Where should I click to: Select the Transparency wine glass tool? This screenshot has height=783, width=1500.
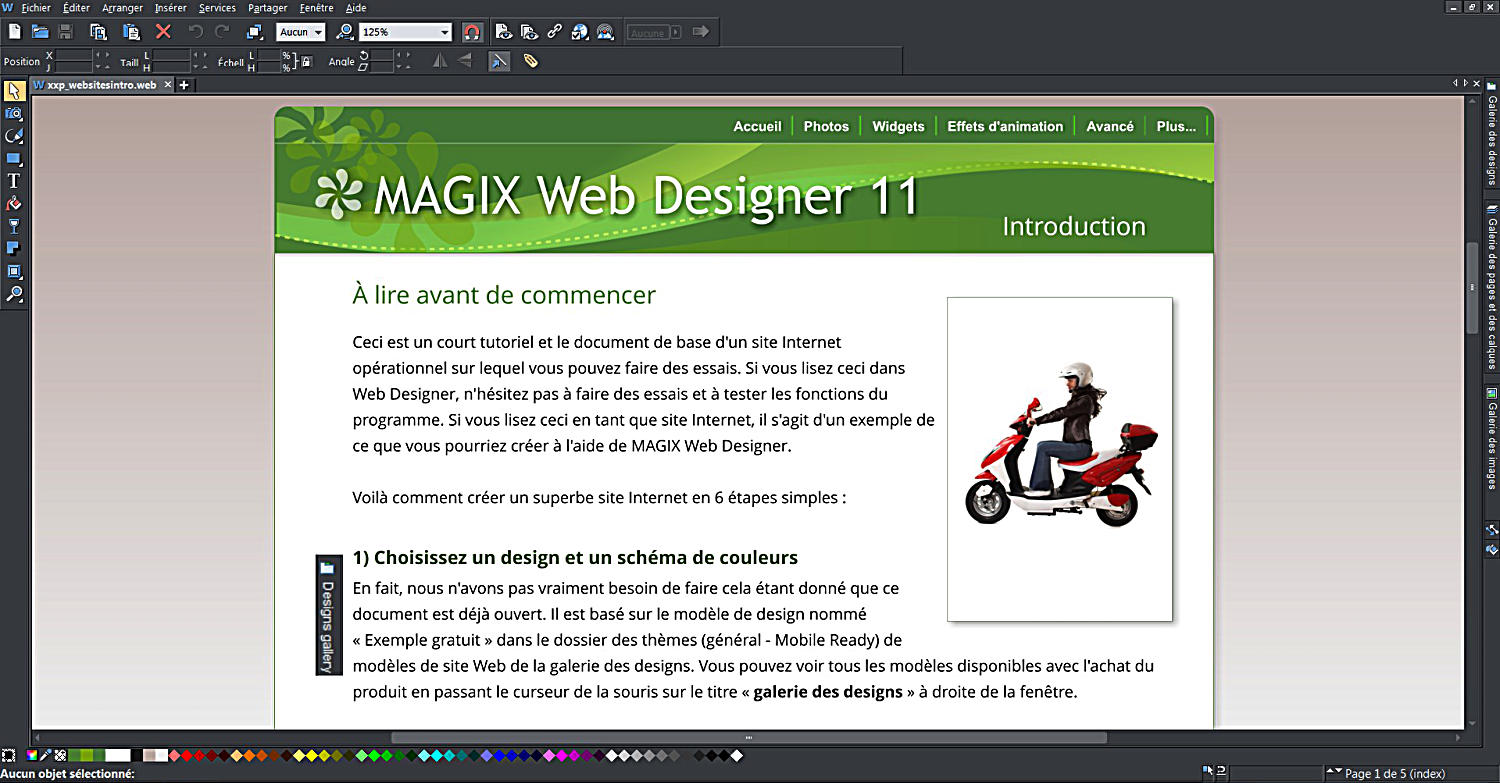click(14, 226)
